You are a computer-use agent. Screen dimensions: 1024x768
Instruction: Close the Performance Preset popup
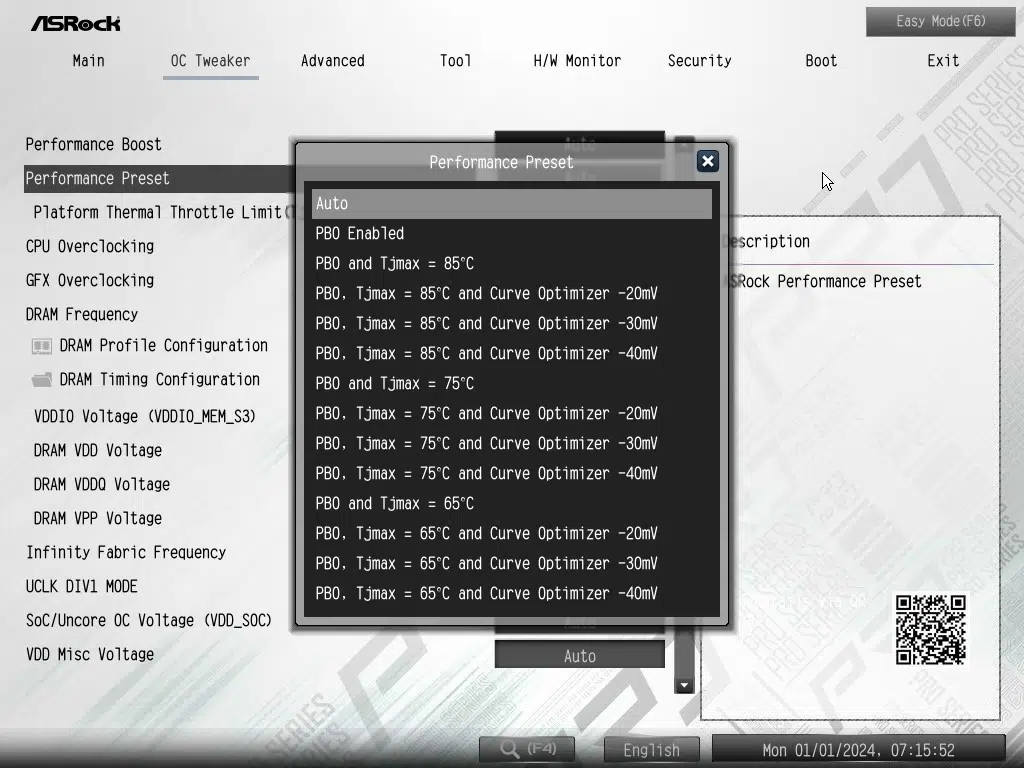(707, 161)
